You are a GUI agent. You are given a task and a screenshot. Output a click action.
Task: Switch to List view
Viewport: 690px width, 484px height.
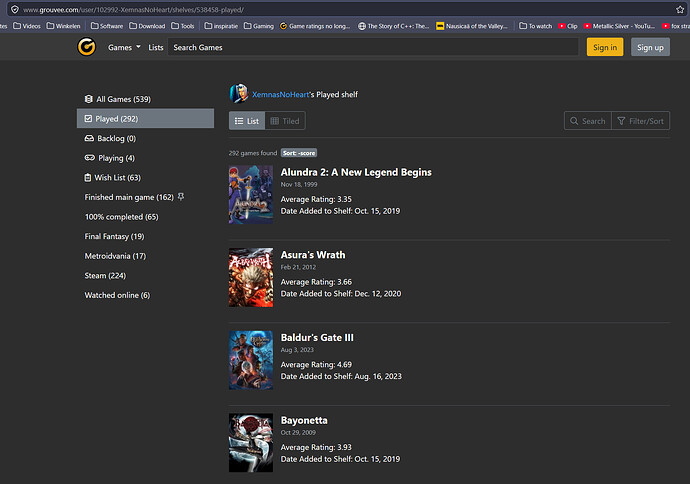coord(247,121)
